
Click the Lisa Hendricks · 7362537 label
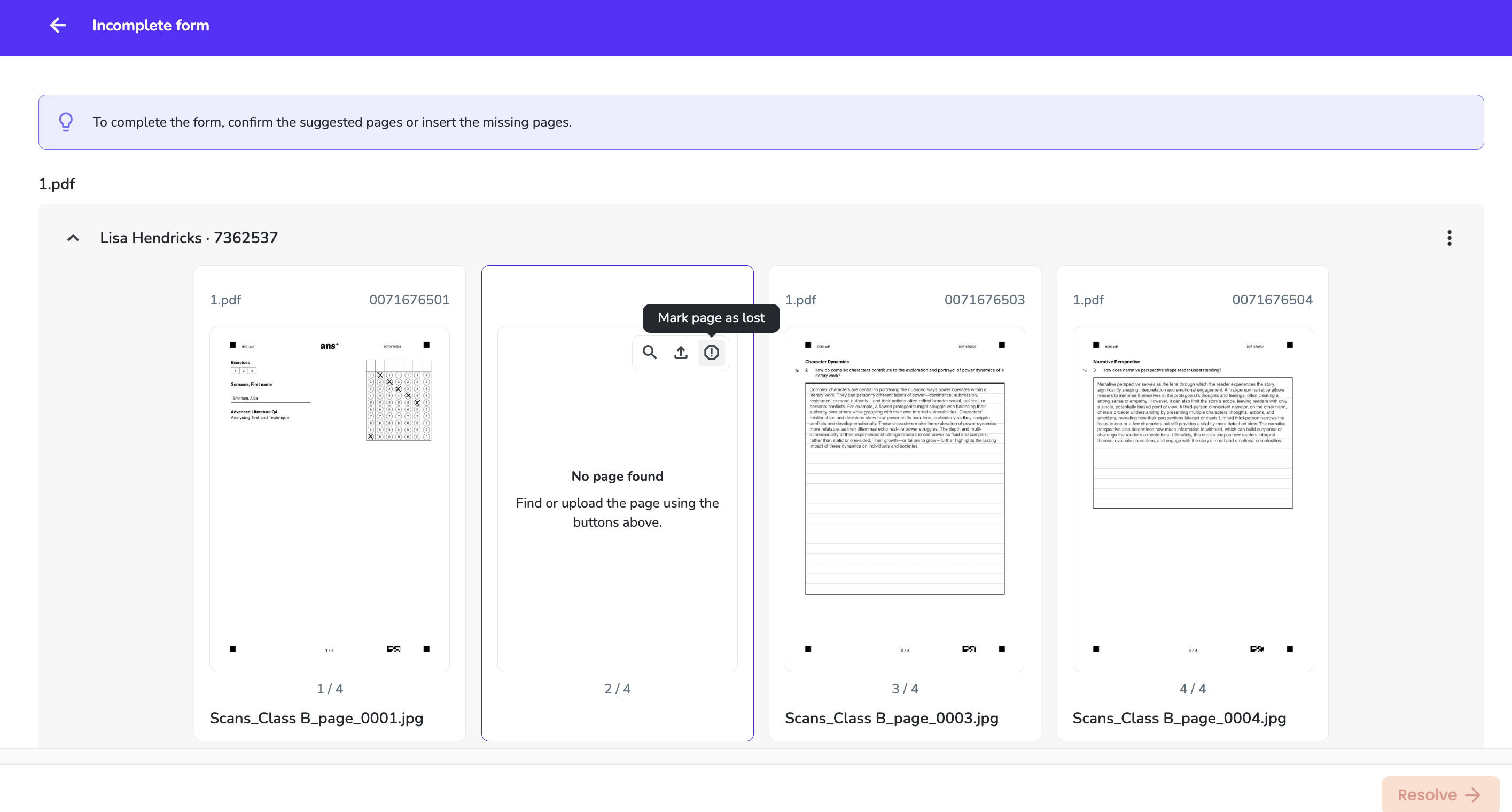click(189, 238)
